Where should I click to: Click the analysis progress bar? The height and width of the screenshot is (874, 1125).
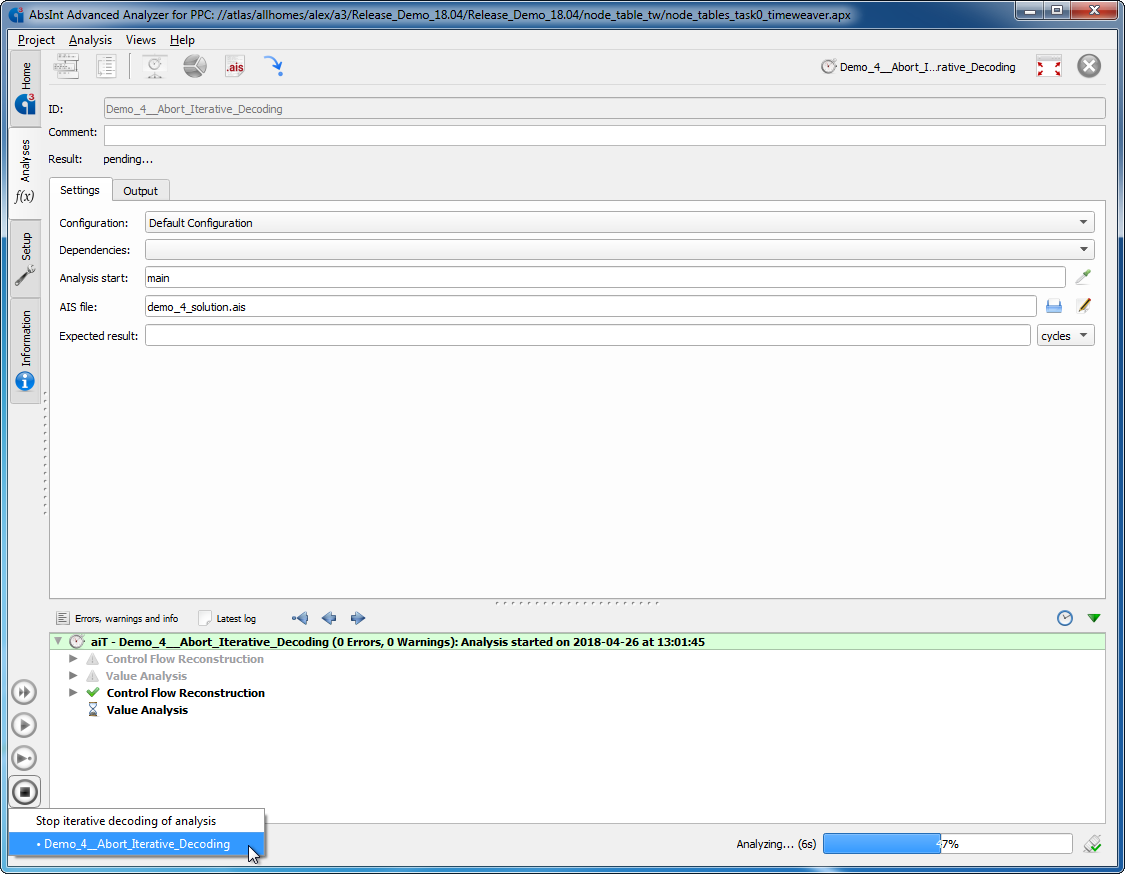pyautogui.click(x=947, y=844)
